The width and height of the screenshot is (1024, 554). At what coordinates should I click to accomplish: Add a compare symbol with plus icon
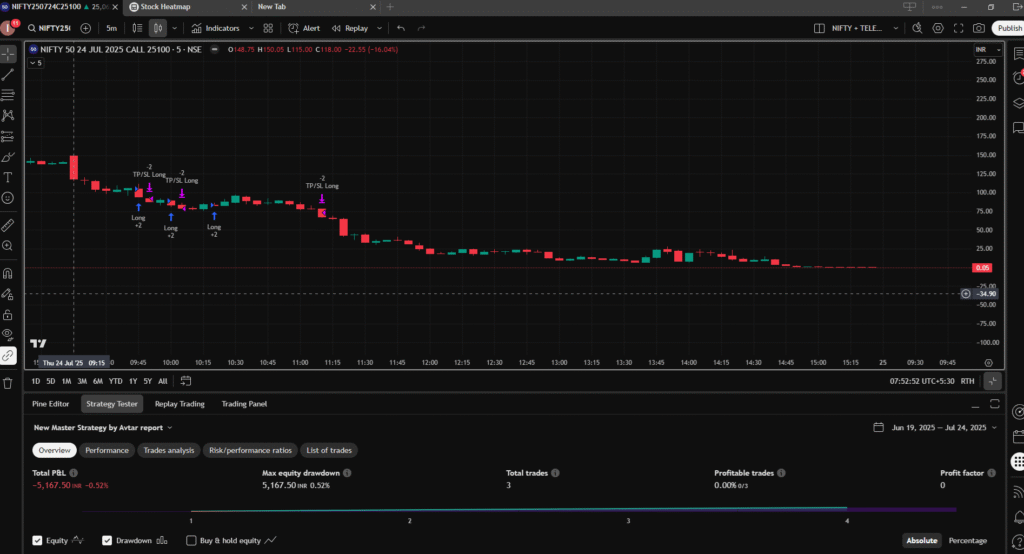(x=86, y=28)
